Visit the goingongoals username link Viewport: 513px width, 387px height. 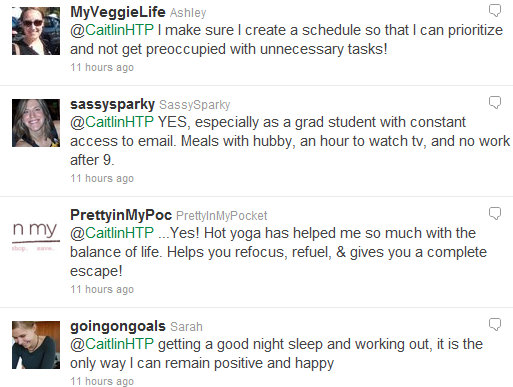click(x=118, y=326)
